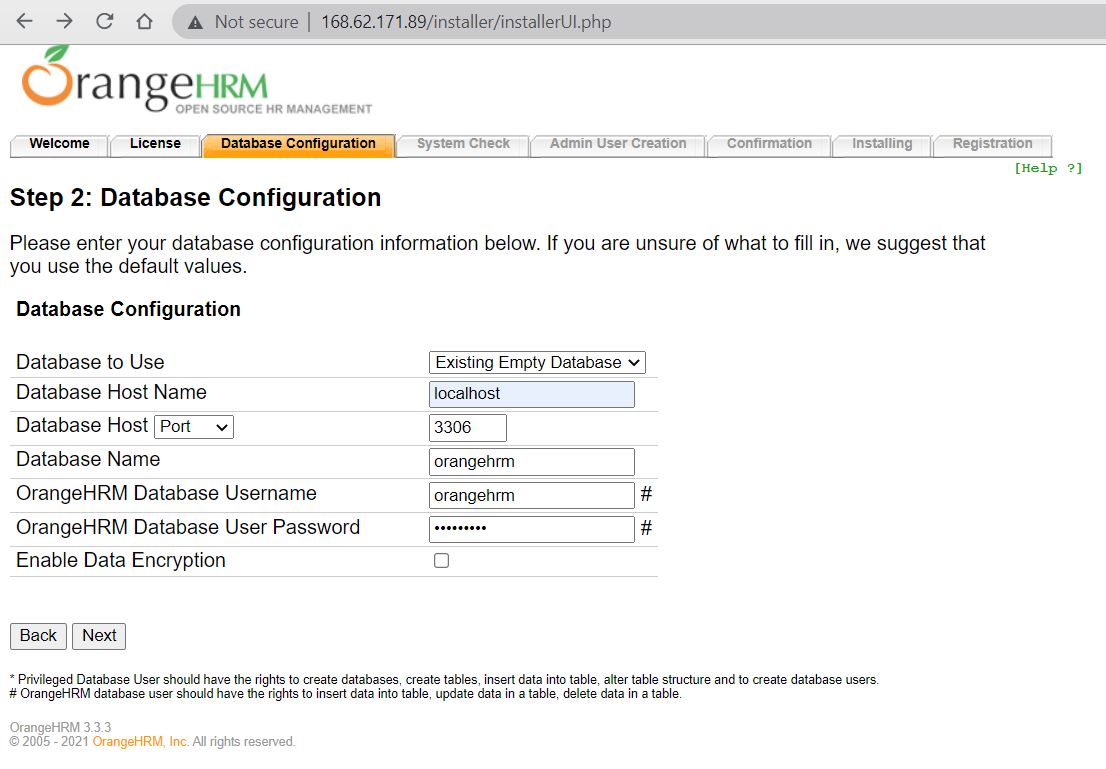The height and width of the screenshot is (769, 1106).
Task: Follow the OrangeHRM, Inc. footer link
Action: (141, 742)
